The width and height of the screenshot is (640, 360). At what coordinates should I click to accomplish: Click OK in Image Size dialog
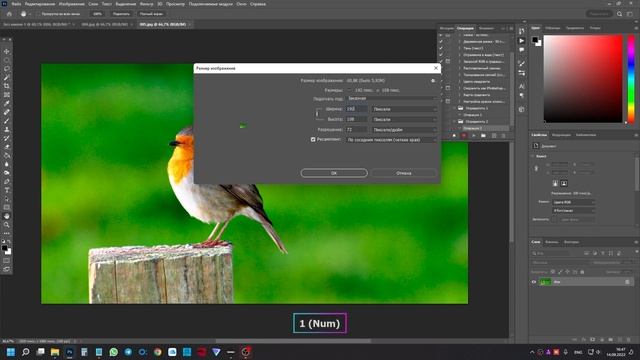tap(334, 173)
